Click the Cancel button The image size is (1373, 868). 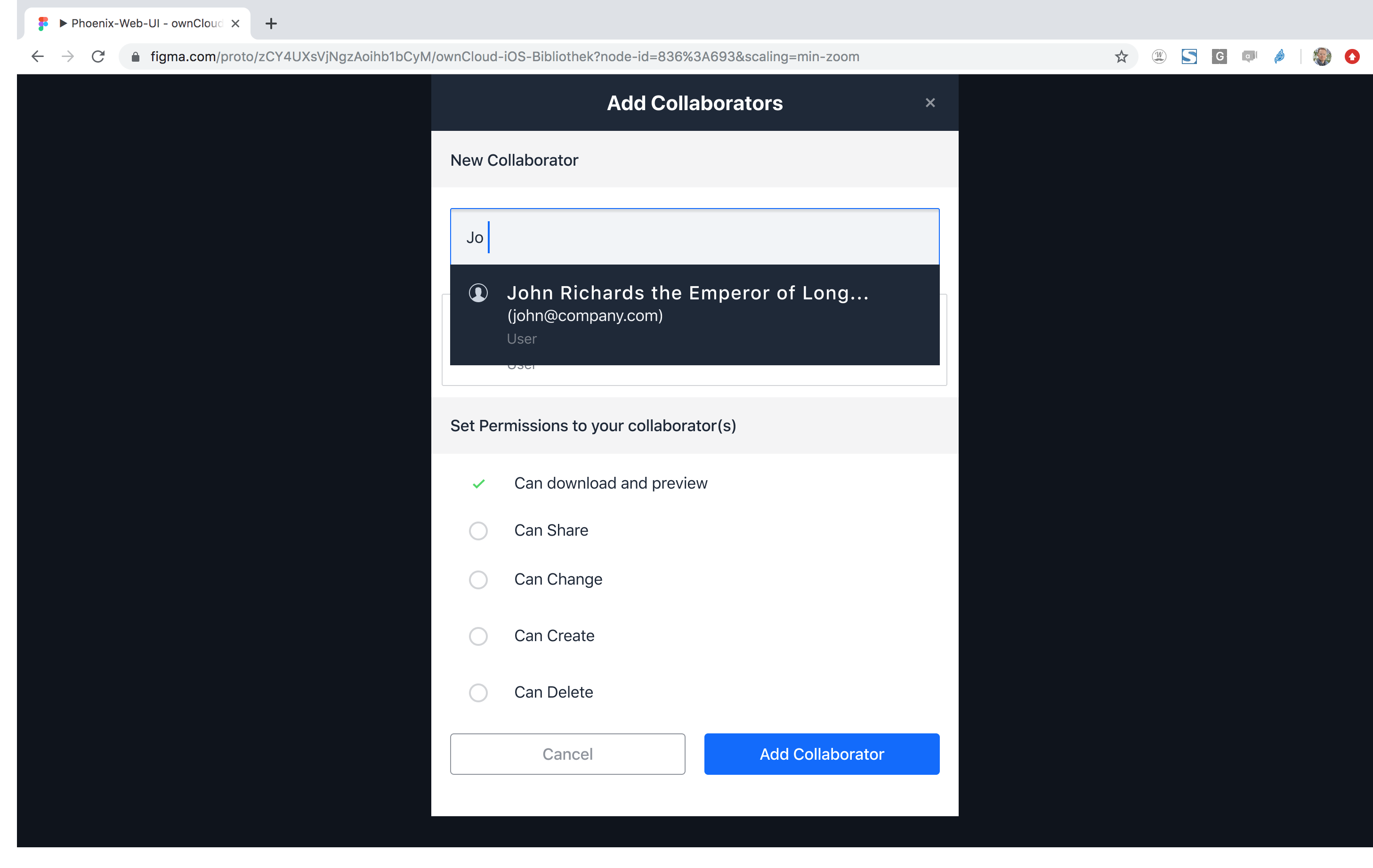click(x=567, y=754)
